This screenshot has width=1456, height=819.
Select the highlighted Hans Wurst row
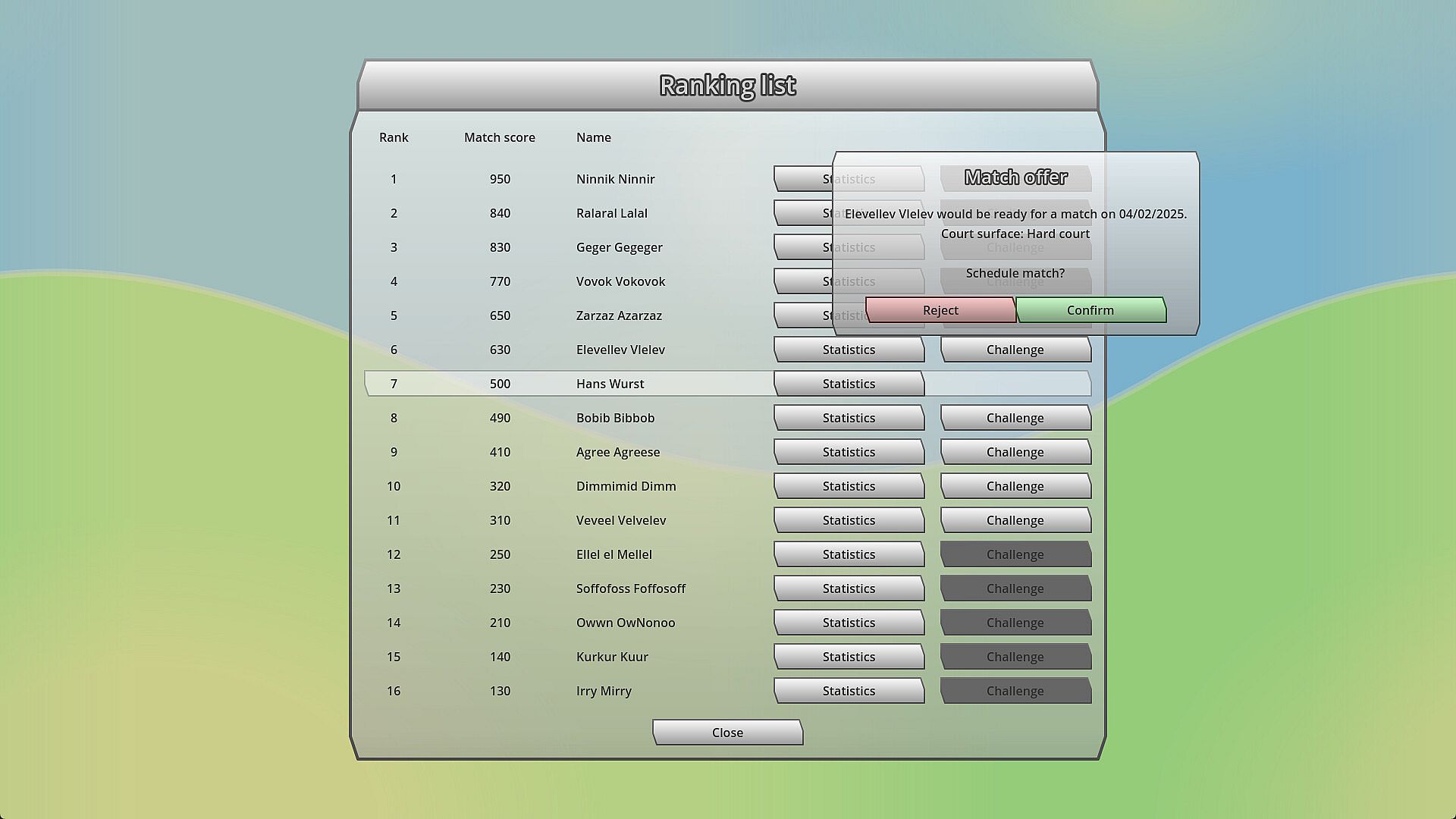tap(610, 384)
